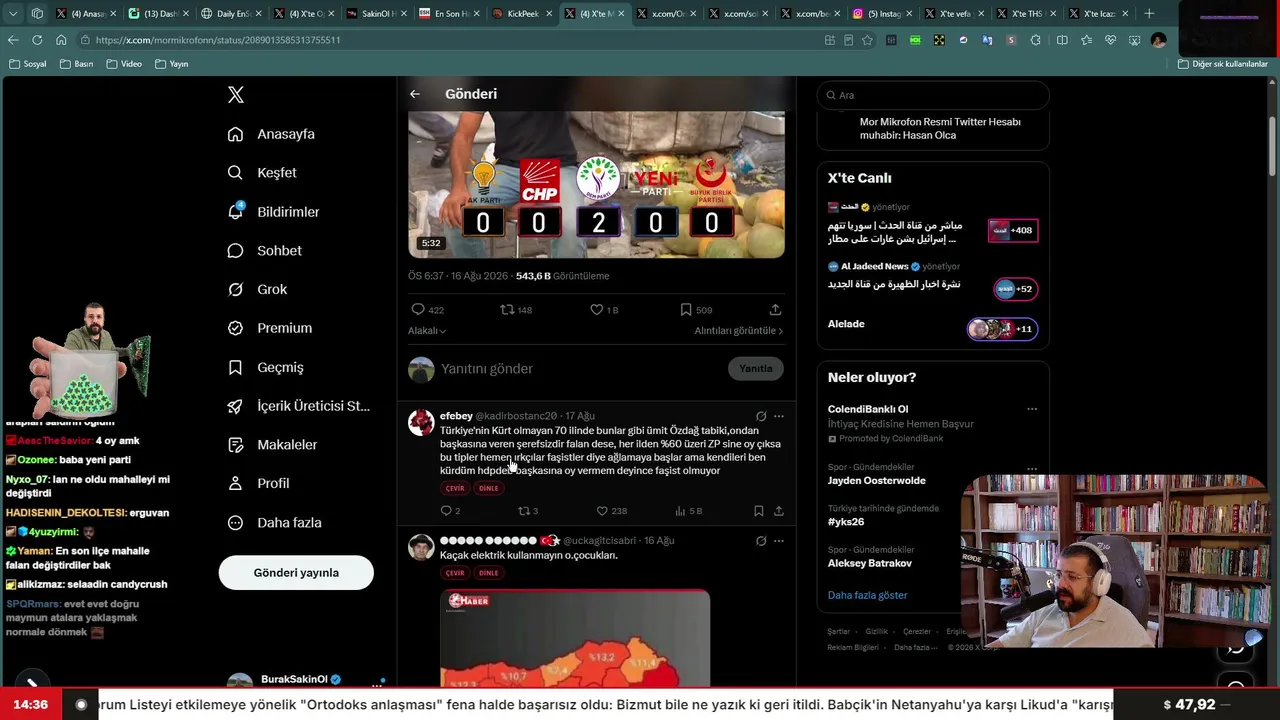Click the Yanıtla button
1280x720 pixels.
[756, 369]
